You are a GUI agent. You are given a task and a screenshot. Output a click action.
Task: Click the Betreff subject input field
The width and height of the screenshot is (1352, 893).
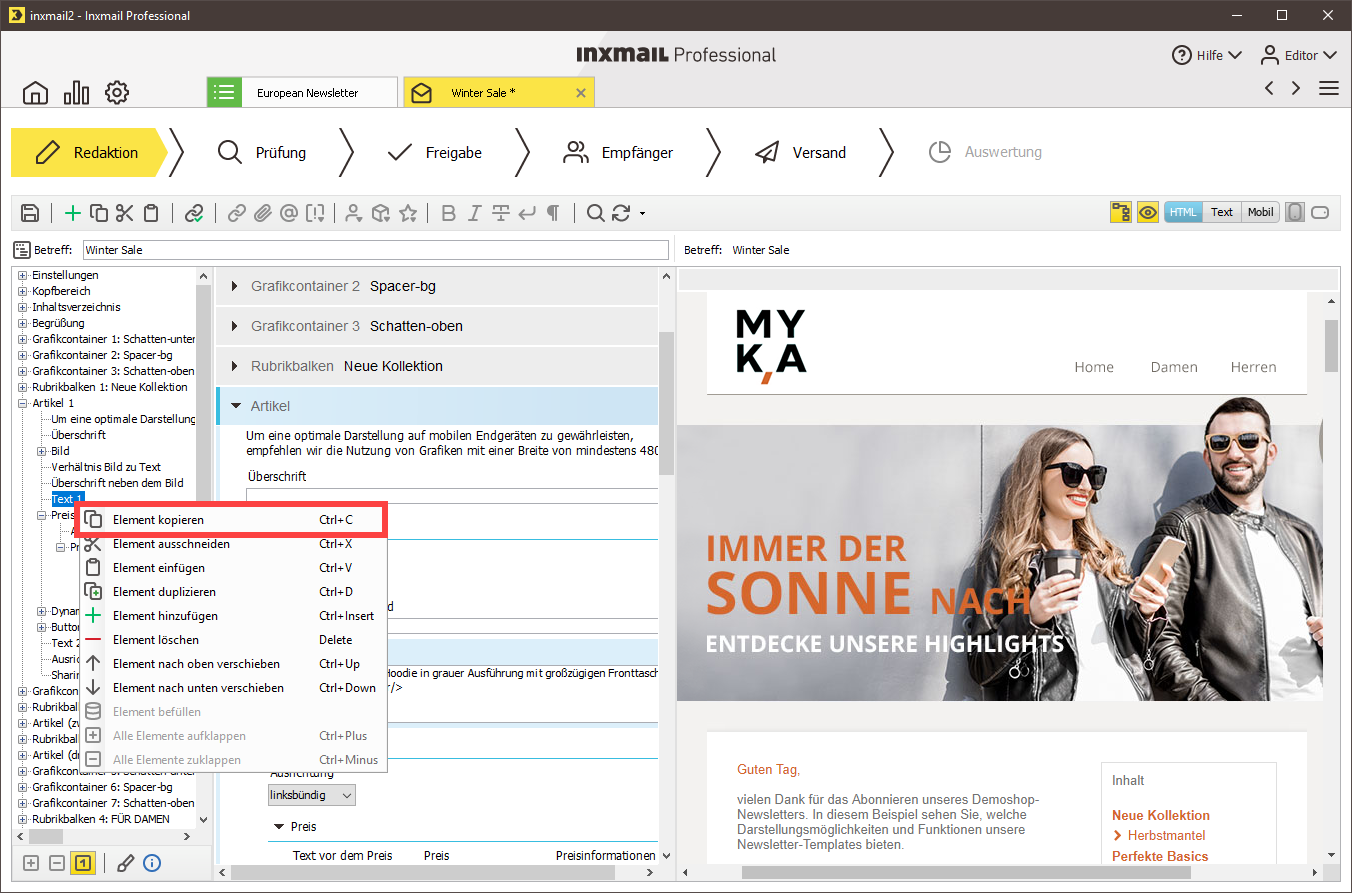tap(375, 250)
